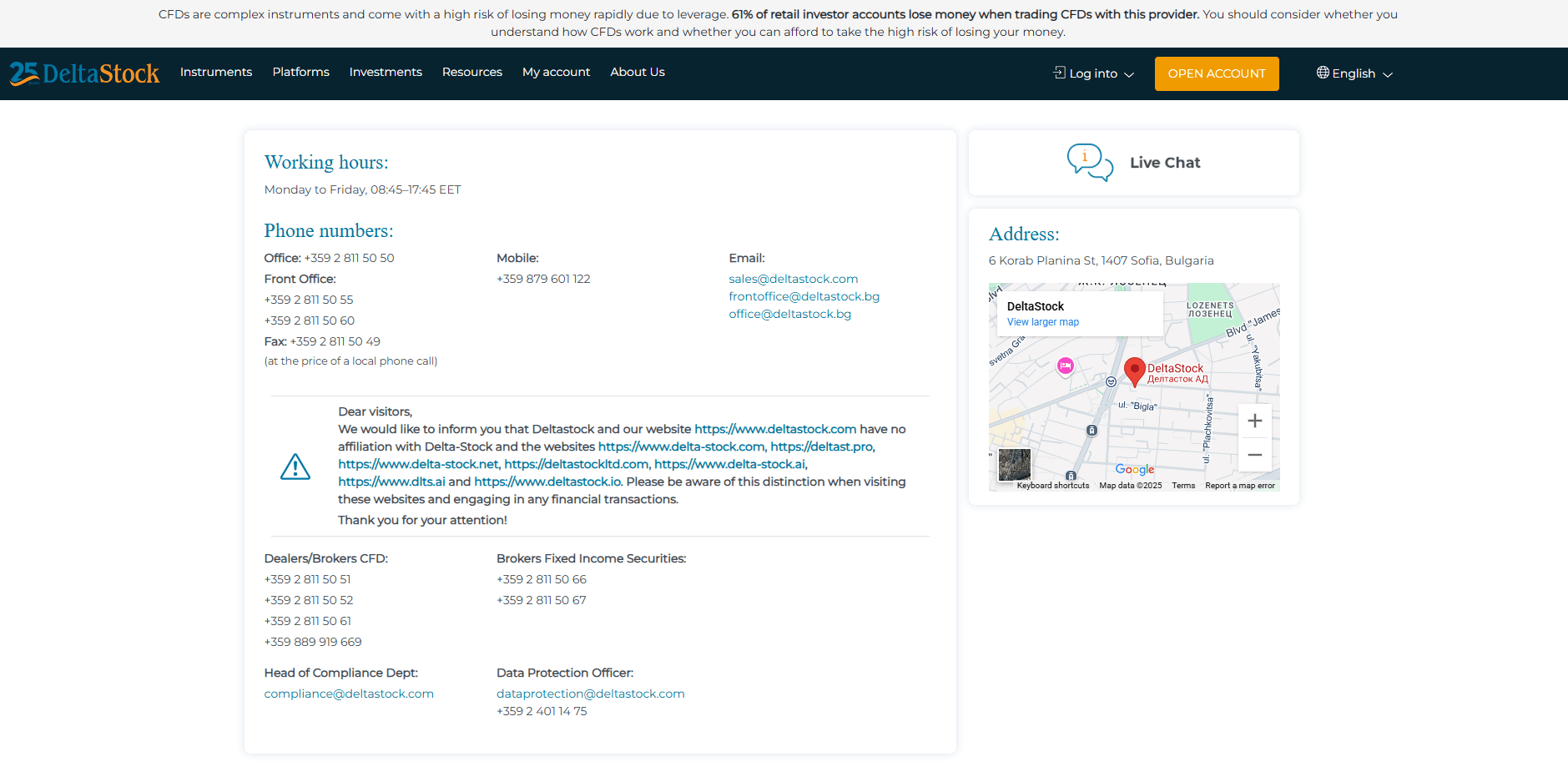Image resolution: width=1568 pixels, height=782 pixels.
Task: Switch map to satellite thumbnail
Action: (1014, 465)
